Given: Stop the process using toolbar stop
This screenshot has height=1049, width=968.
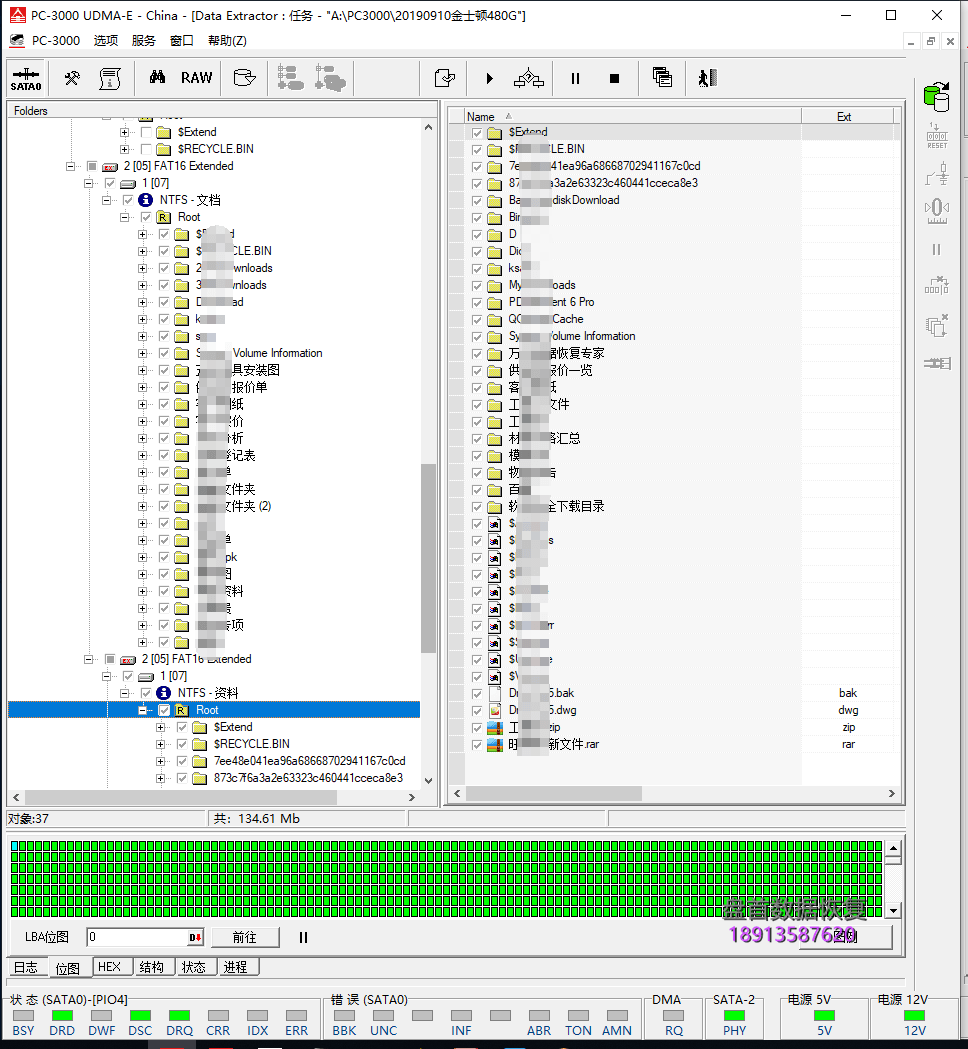Looking at the screenshot, I should tap(615, 78).
